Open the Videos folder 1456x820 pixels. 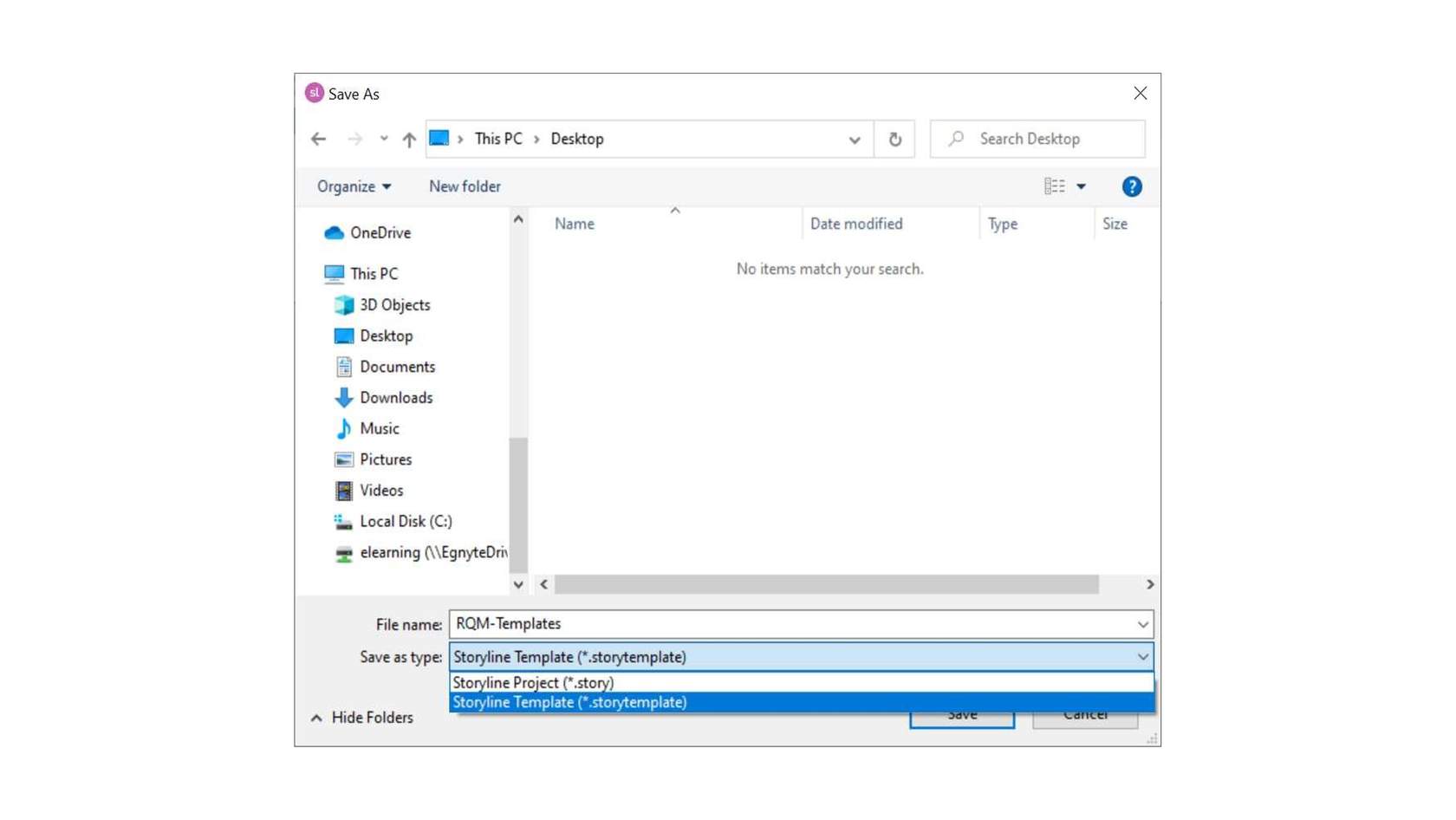381,491
